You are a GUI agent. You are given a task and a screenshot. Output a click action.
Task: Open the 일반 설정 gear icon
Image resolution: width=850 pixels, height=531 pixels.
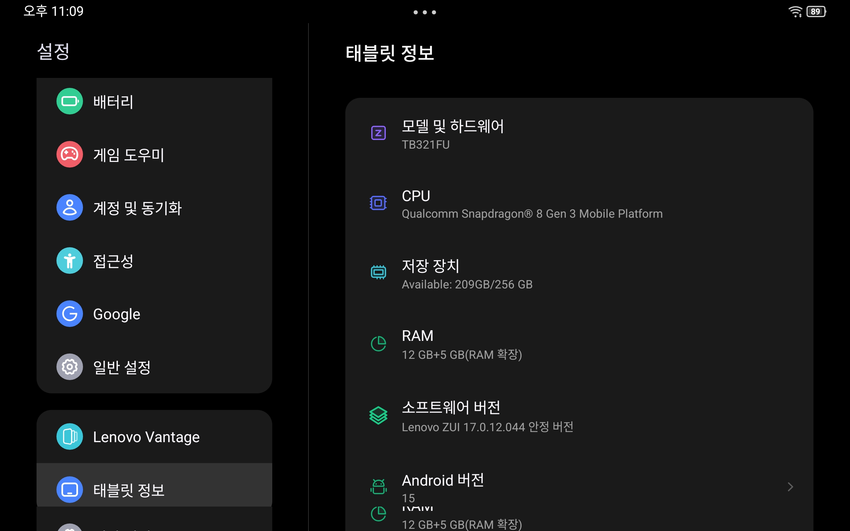click(69, 367)
